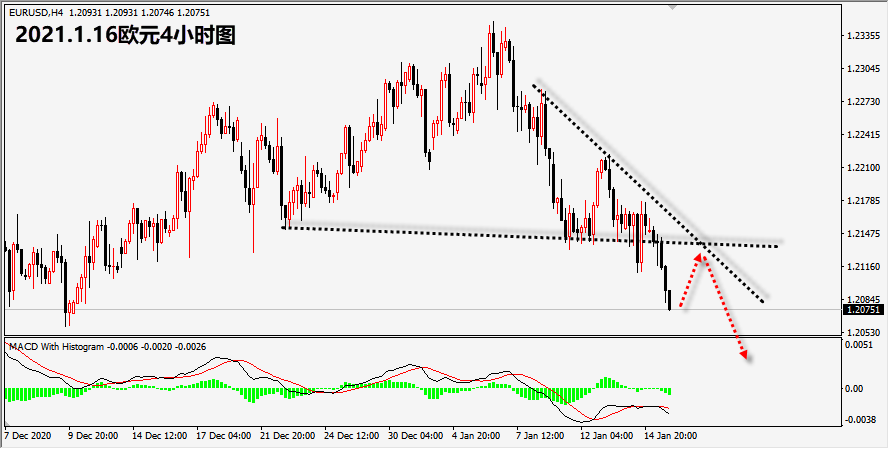Click price axis label 1.21160
The width and height of the screenshot is (889, 449).
[863, 266]
